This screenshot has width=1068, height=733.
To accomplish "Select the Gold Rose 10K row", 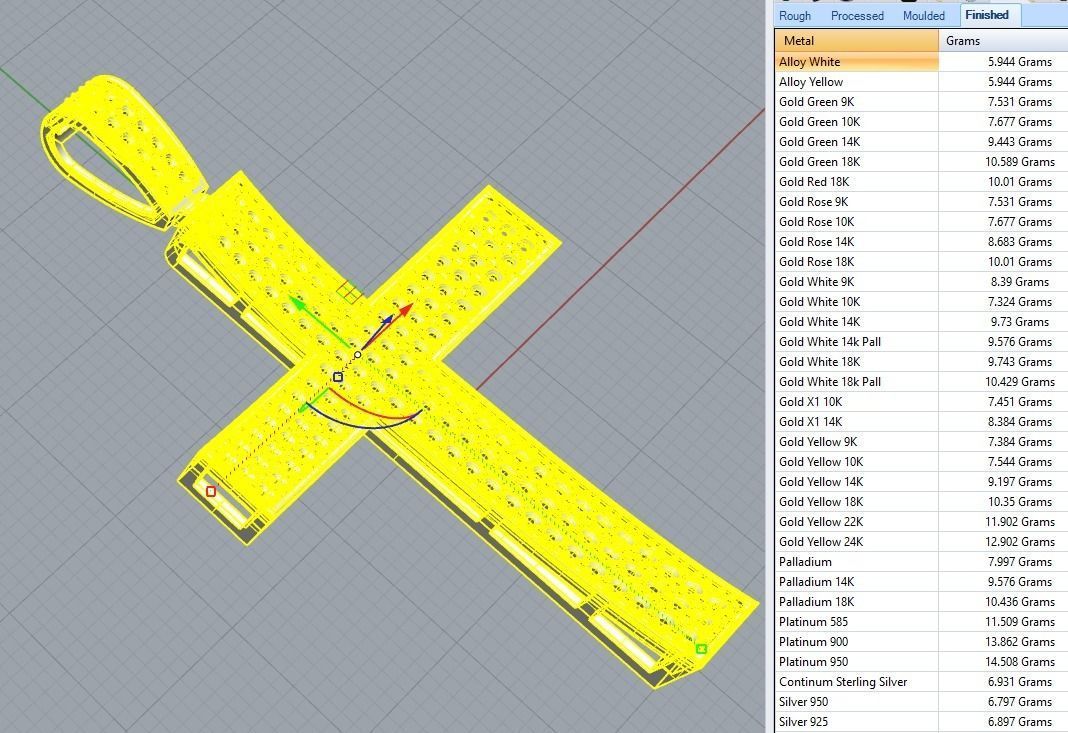I will pyautogui.click(x=922, y=221).
